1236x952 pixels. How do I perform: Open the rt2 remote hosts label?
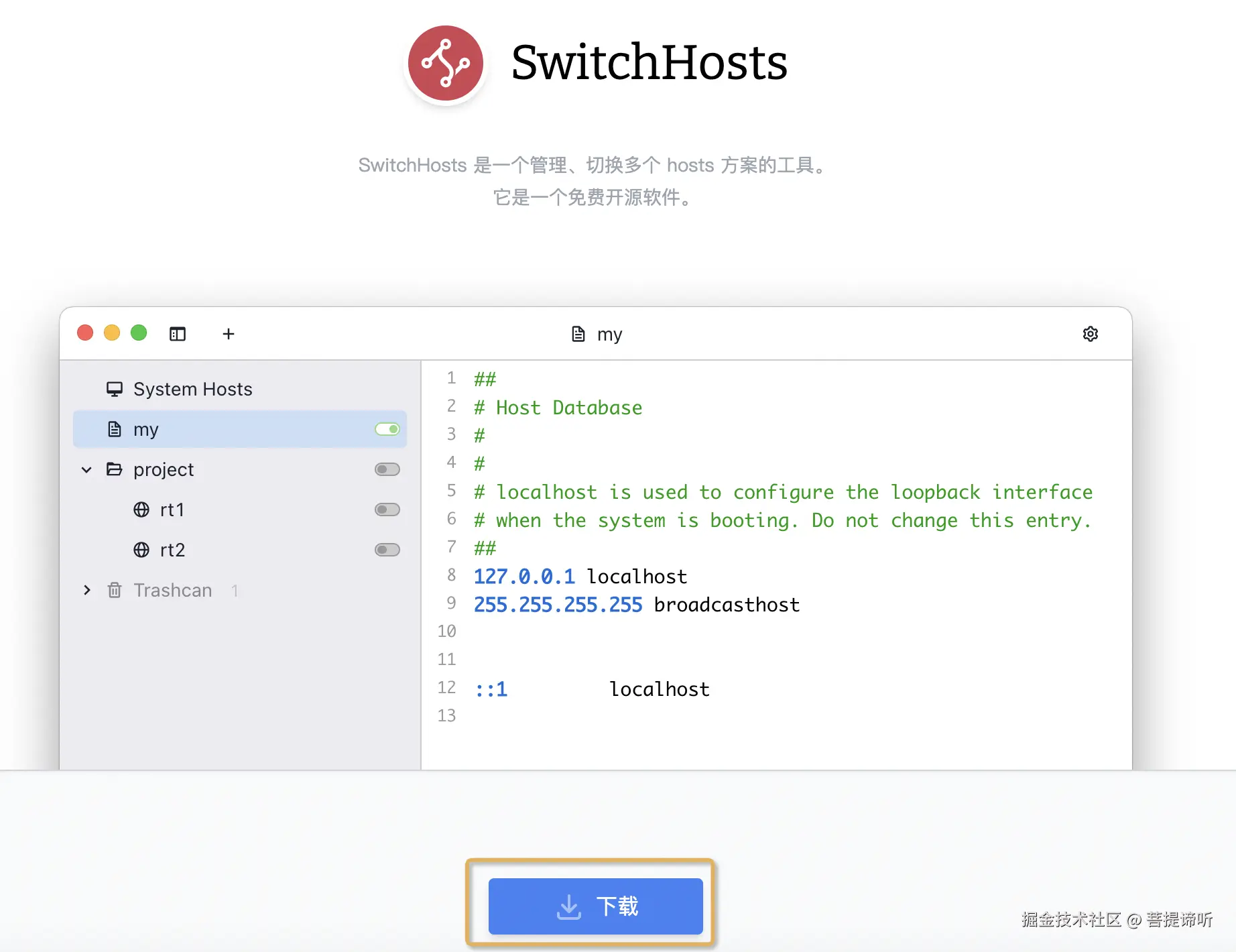point(172,550)
